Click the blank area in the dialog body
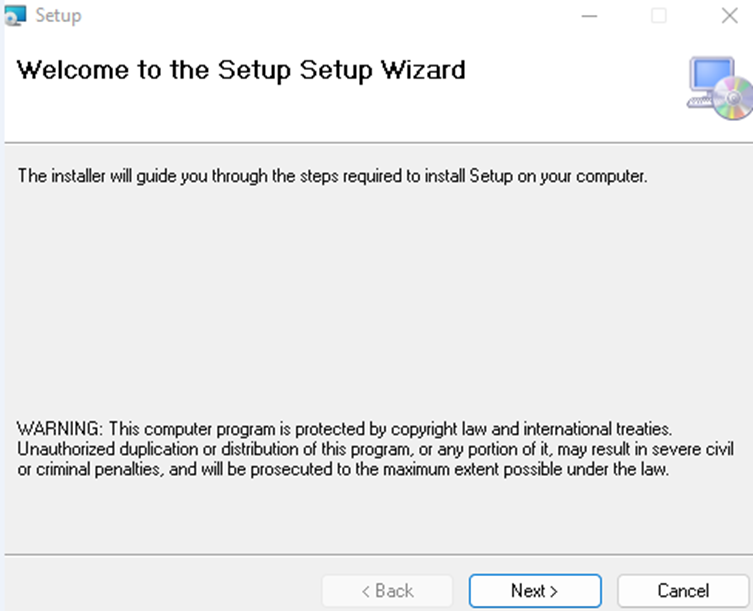 pos(376,300)
